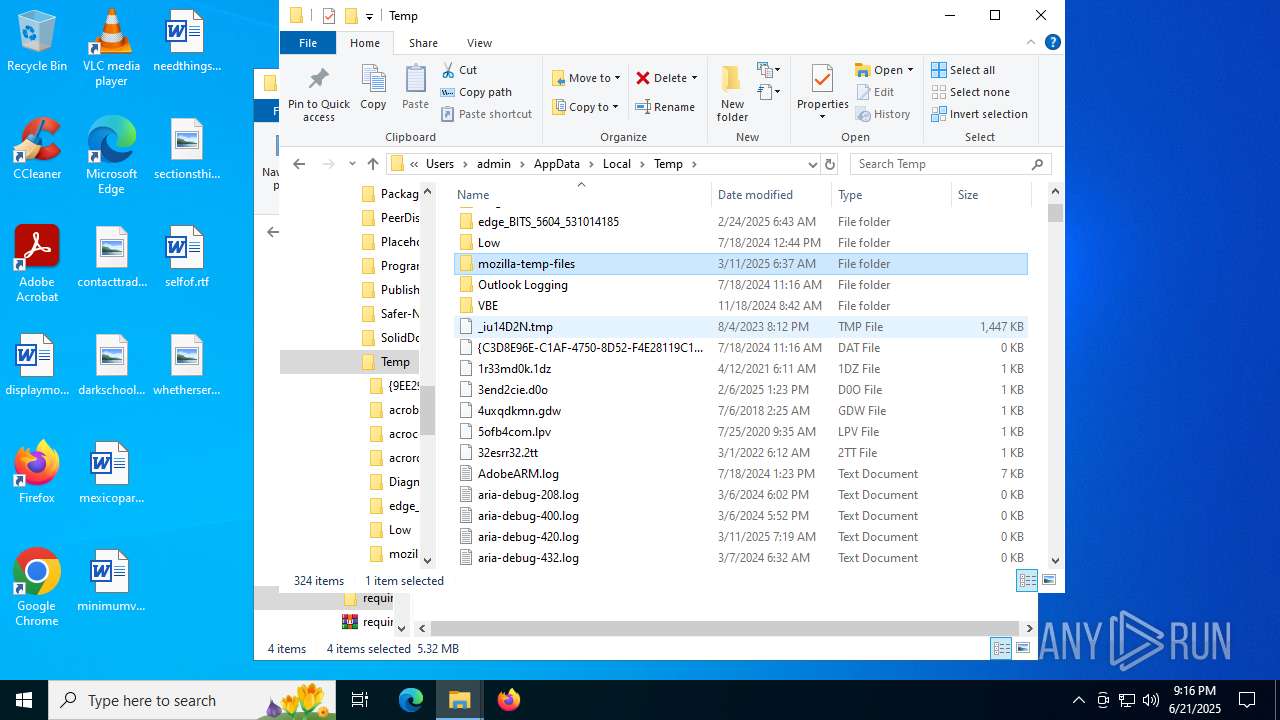Expand Properties dropdown arrow
1280x720 pixels.
(822, 117)
